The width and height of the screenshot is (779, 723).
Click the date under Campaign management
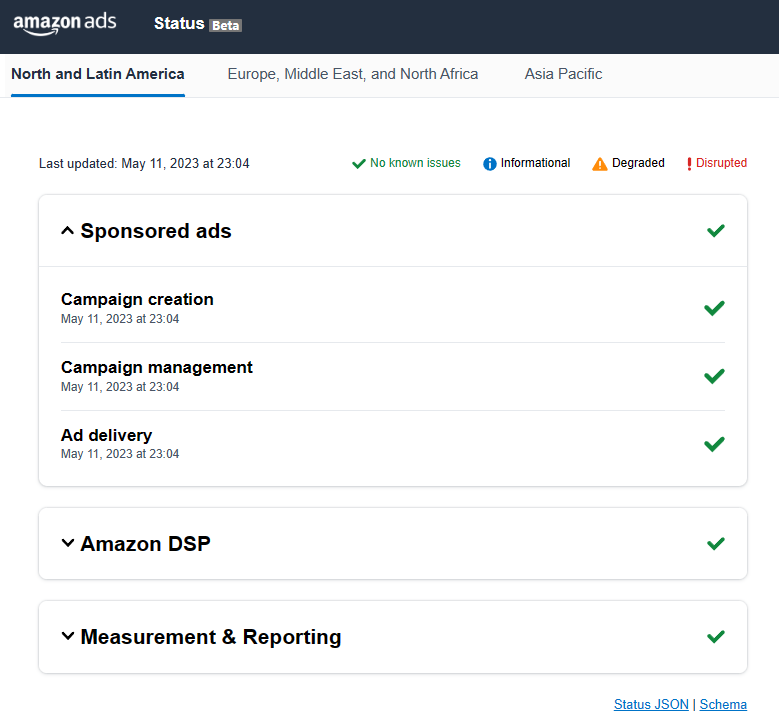pyautogui.click(x=120, y=387)
